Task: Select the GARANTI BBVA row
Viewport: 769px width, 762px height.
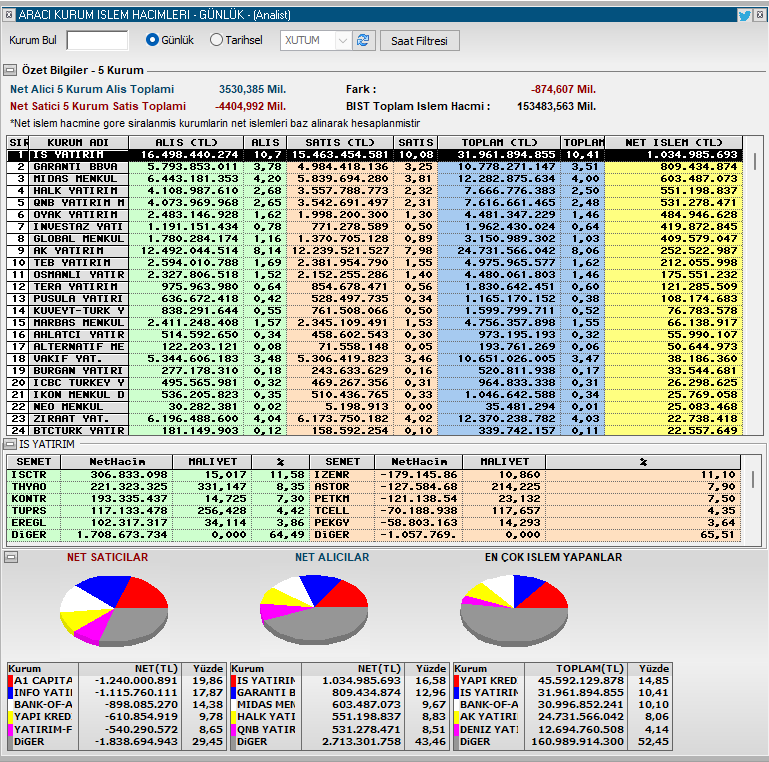Action: [x=375, y=167]
